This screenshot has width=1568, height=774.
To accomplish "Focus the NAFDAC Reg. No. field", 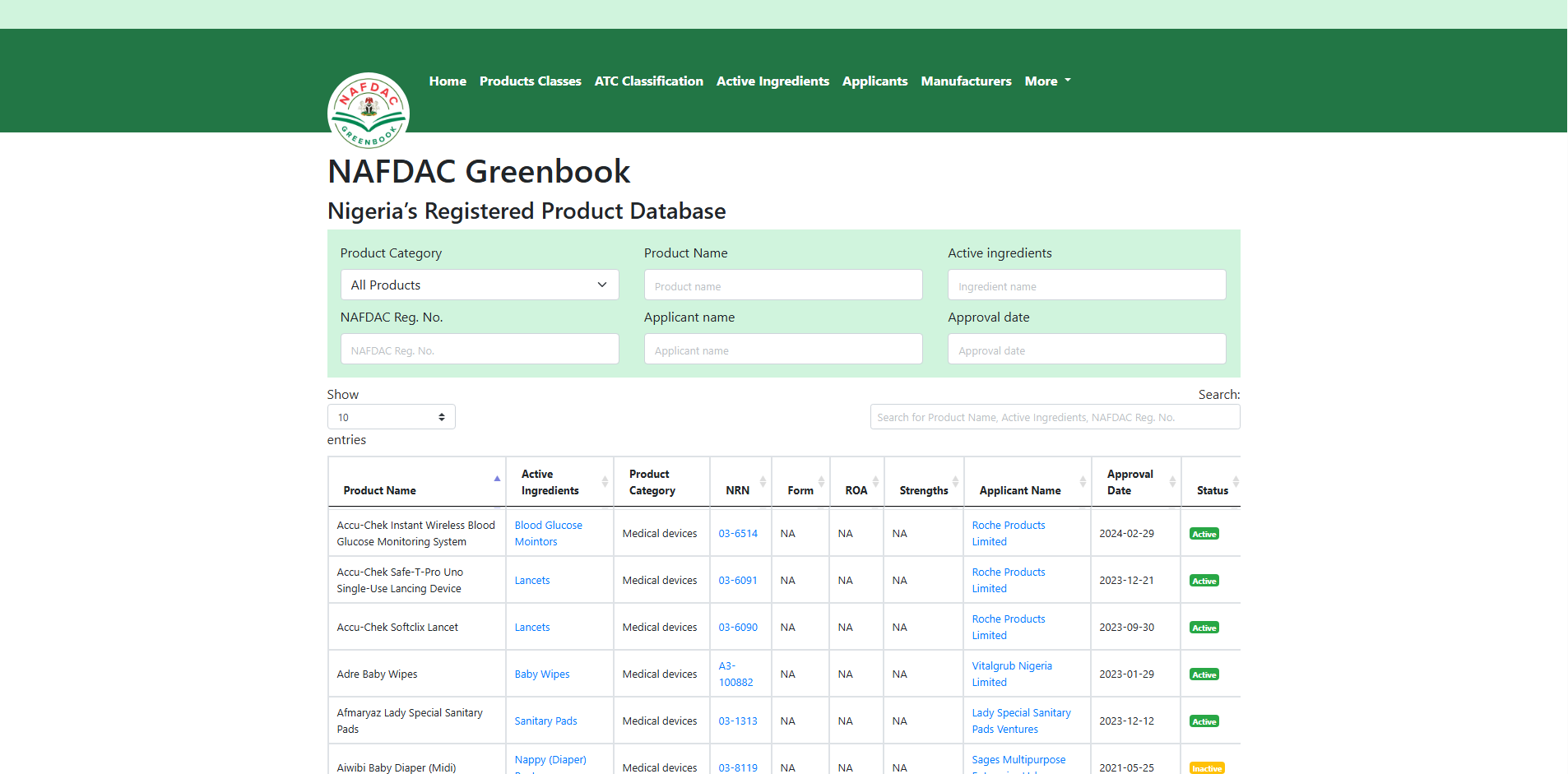I will [480, 349].
